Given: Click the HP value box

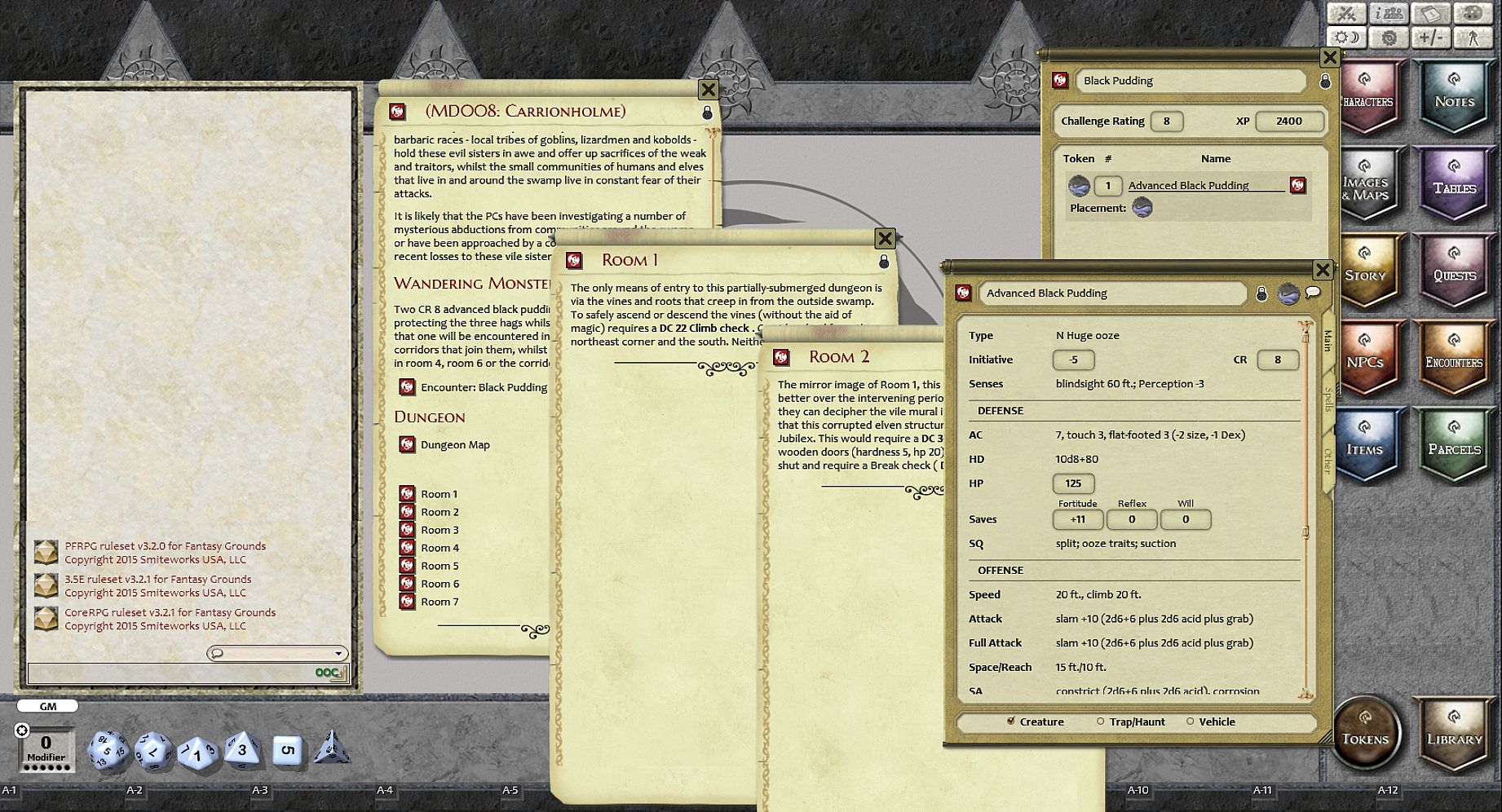Looking at the screenshot, I should coord(1073,483).
